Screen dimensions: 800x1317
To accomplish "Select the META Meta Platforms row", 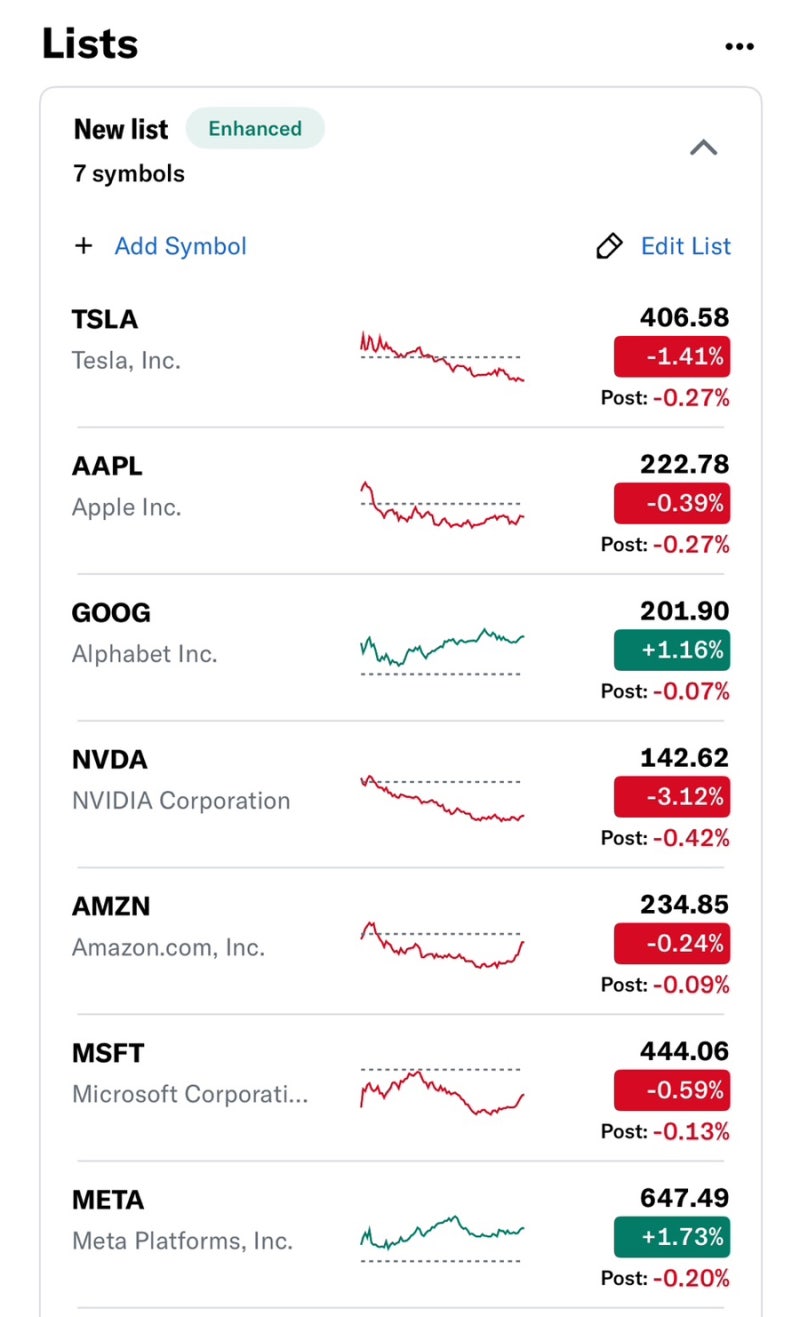I will pos(200,1220).
